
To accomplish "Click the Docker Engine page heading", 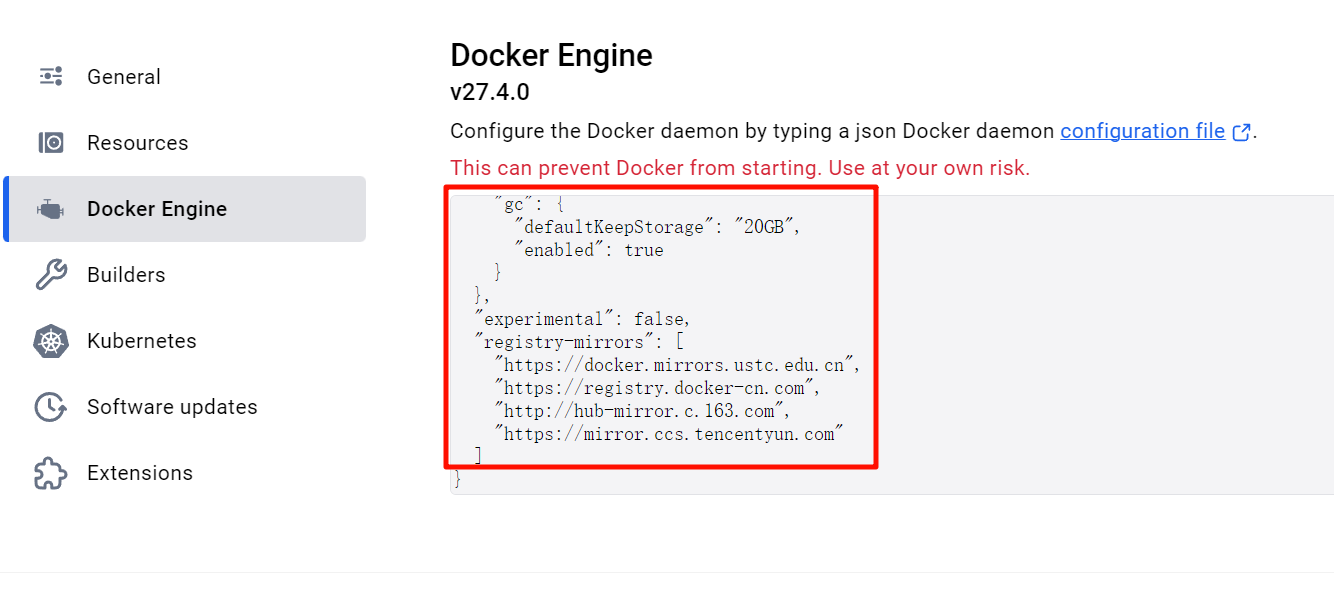I will click(551, 55).
